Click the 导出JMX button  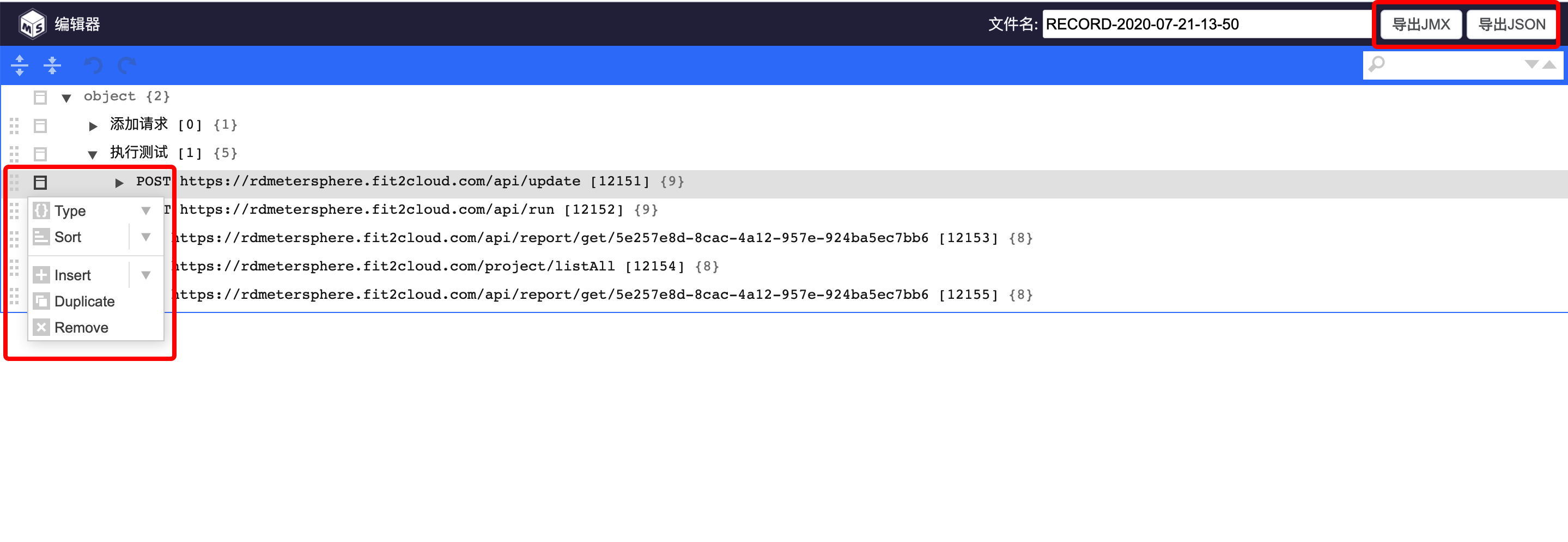(x=1421, y=25)
